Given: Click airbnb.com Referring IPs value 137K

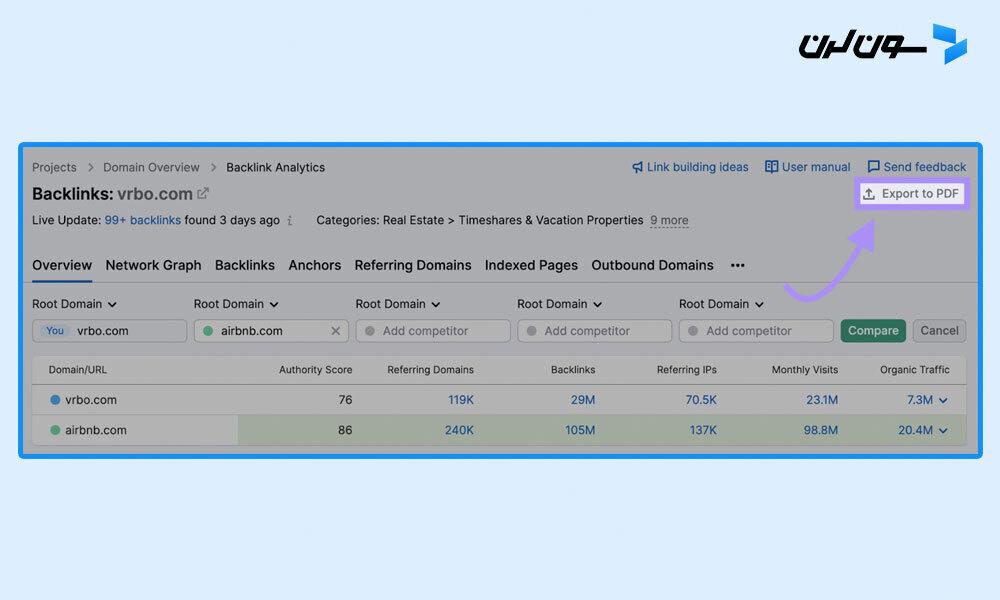Looking at the screenshot, I should [703, 430].
